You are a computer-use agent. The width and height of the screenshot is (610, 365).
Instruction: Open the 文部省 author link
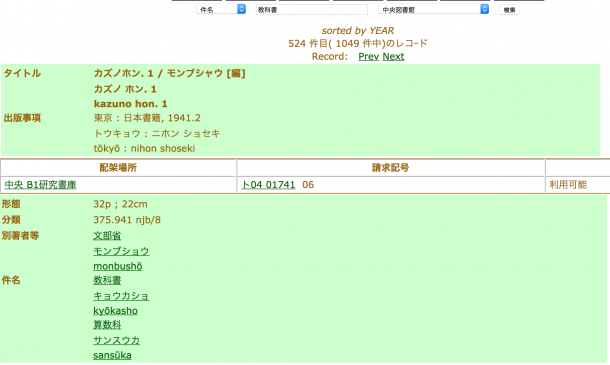coord(107,236)
